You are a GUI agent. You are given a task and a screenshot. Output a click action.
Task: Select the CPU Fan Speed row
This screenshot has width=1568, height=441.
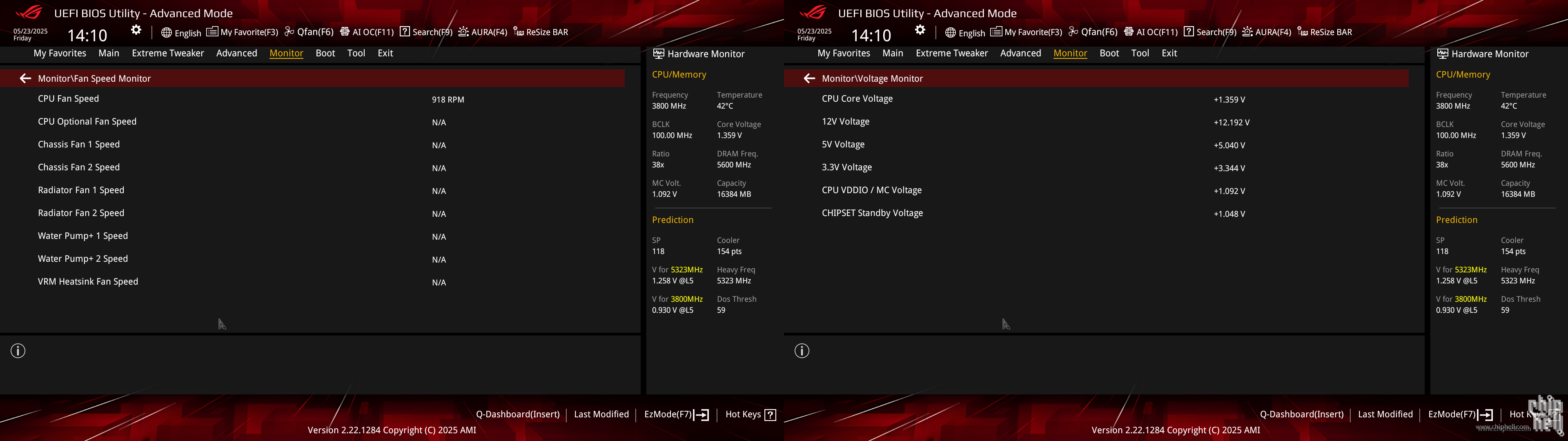pyautogui.click(x=312, y=99)
